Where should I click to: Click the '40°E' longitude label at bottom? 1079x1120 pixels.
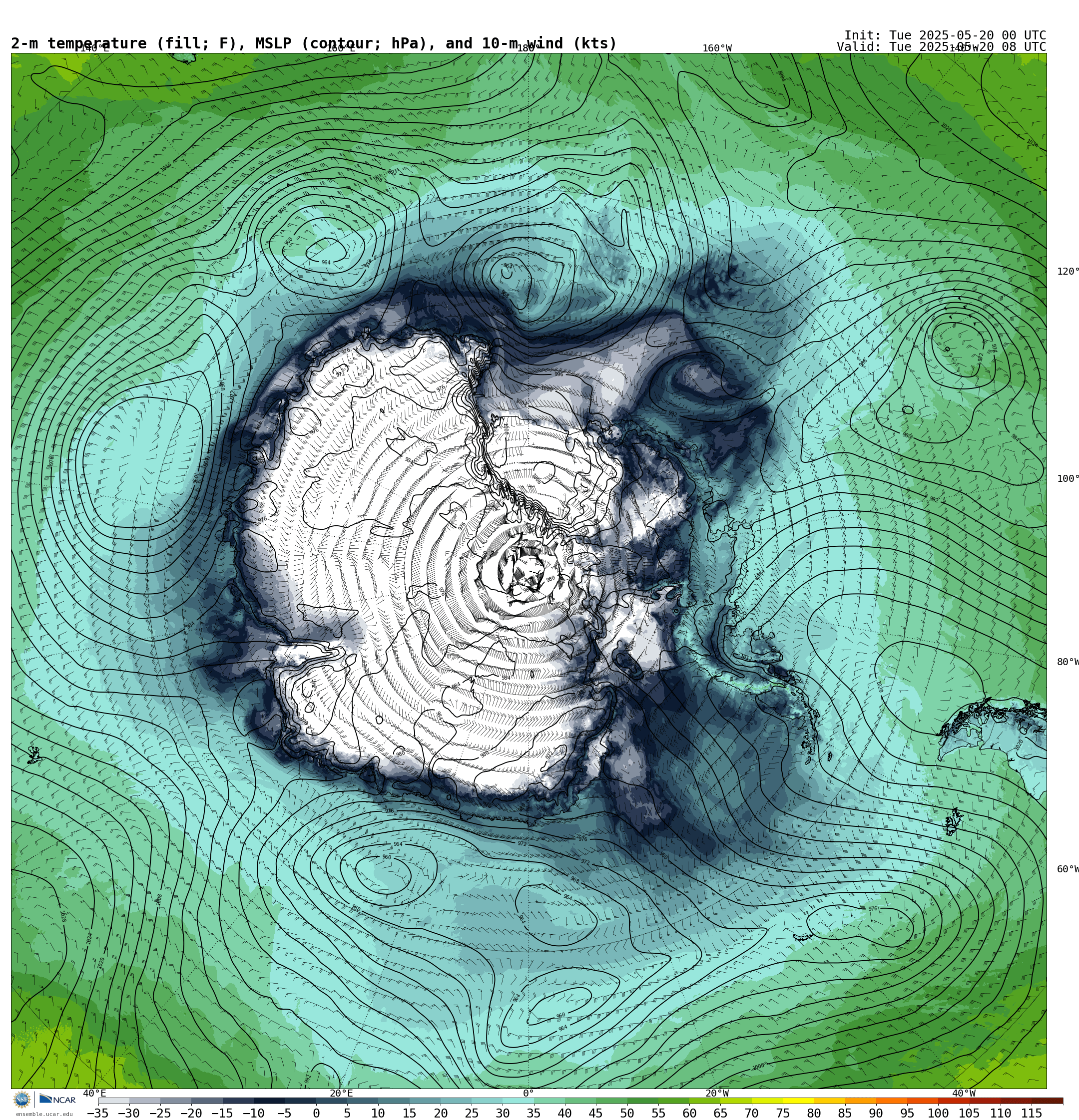(95, 1093)
